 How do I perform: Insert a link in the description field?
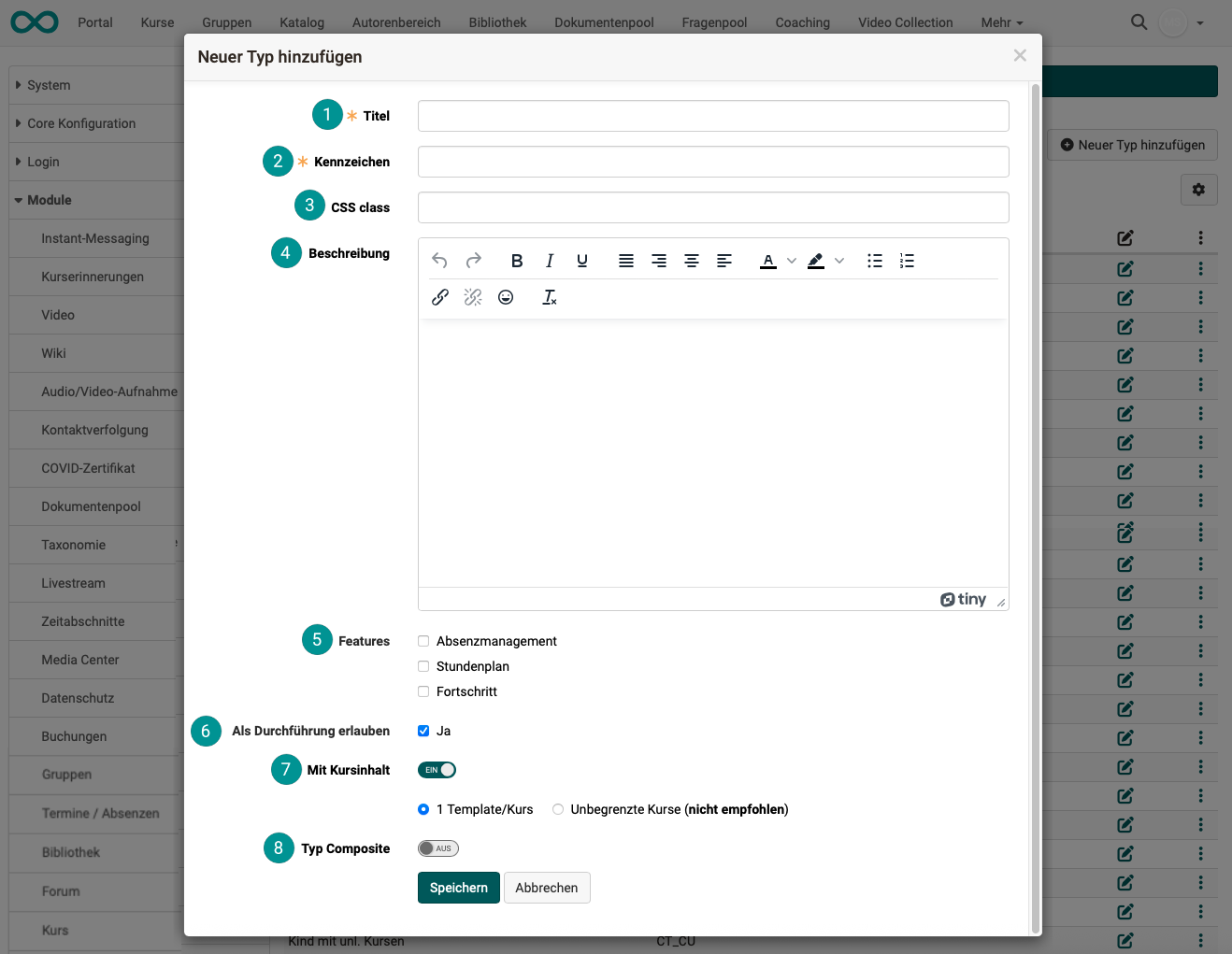(x=440, y=296)
